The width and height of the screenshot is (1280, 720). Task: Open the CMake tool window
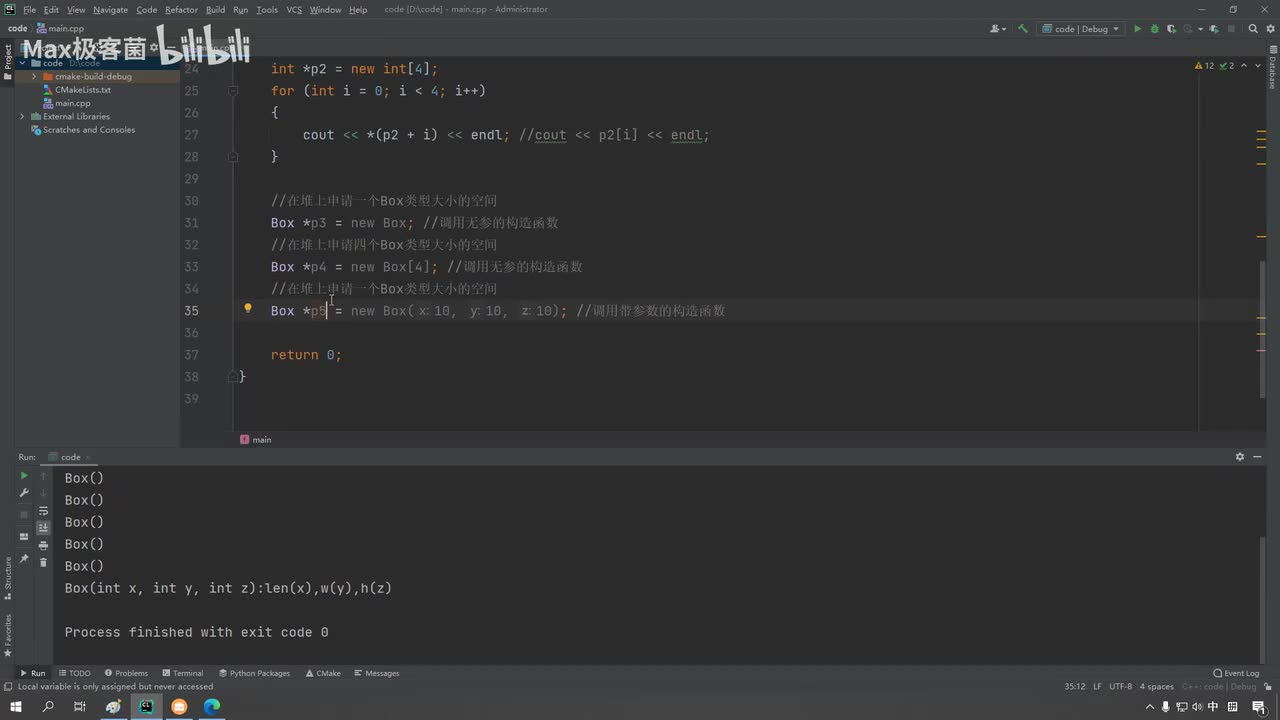tap(323, 673)
